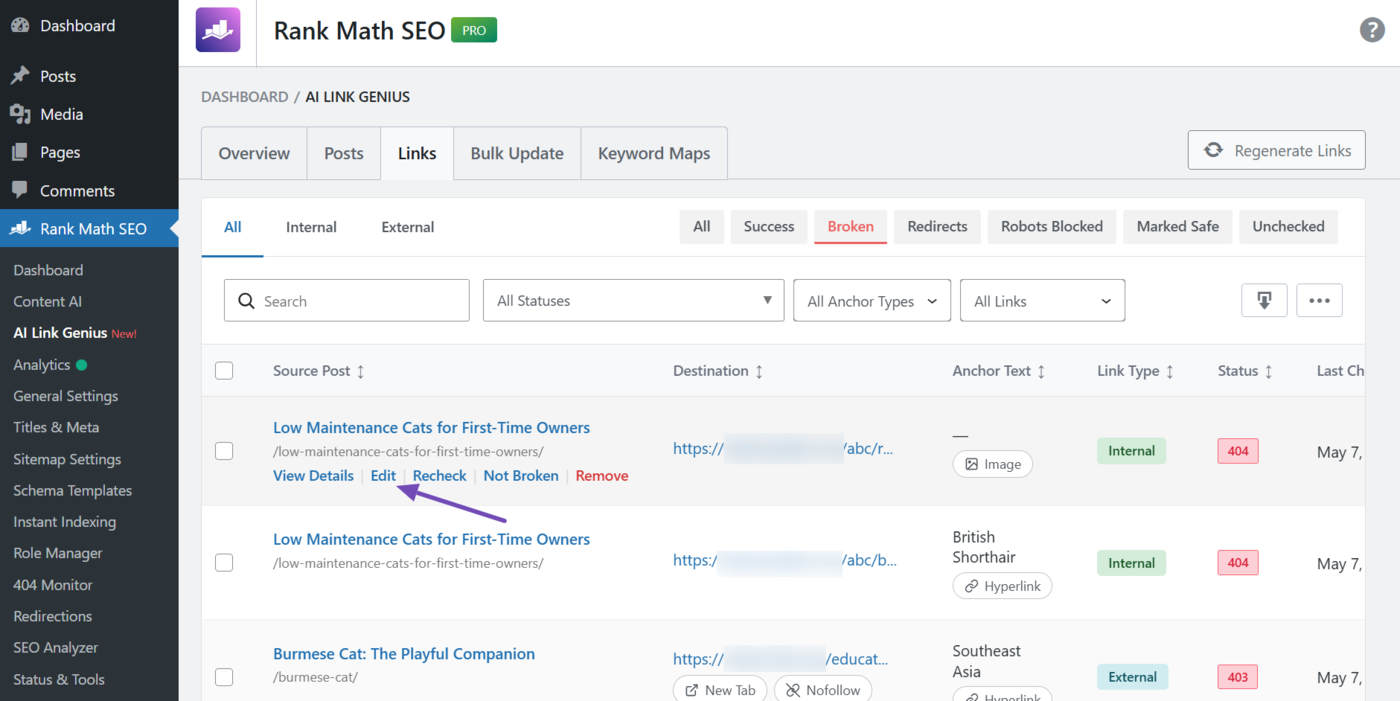
Task: Click the Posts pin icon in sidebar
Action: pos(20,76)
